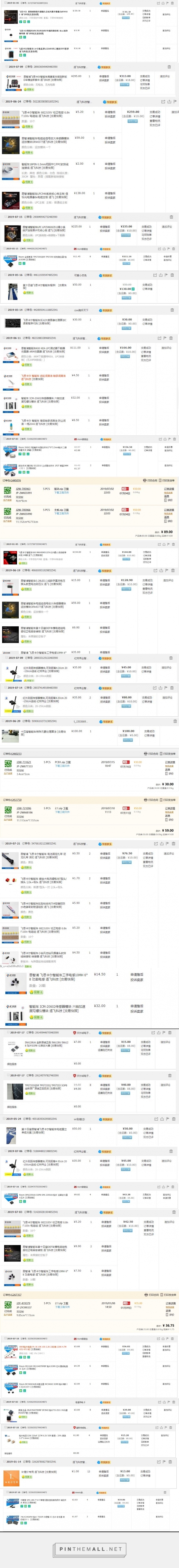Click 下载工程文件 for order JZW-705963
Screen dimensions: 179x1568
pyautogui.click(x=62, y=492)
